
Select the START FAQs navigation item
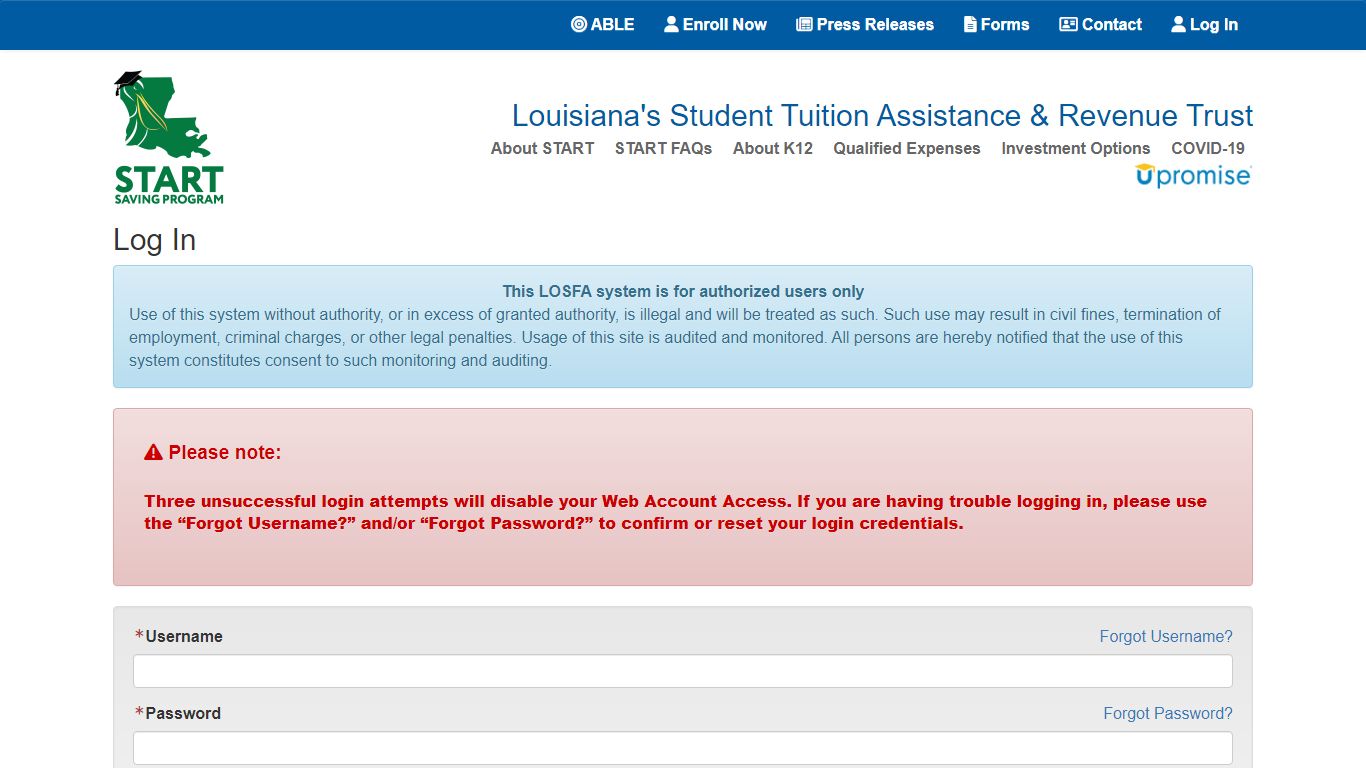pos(663,148)
